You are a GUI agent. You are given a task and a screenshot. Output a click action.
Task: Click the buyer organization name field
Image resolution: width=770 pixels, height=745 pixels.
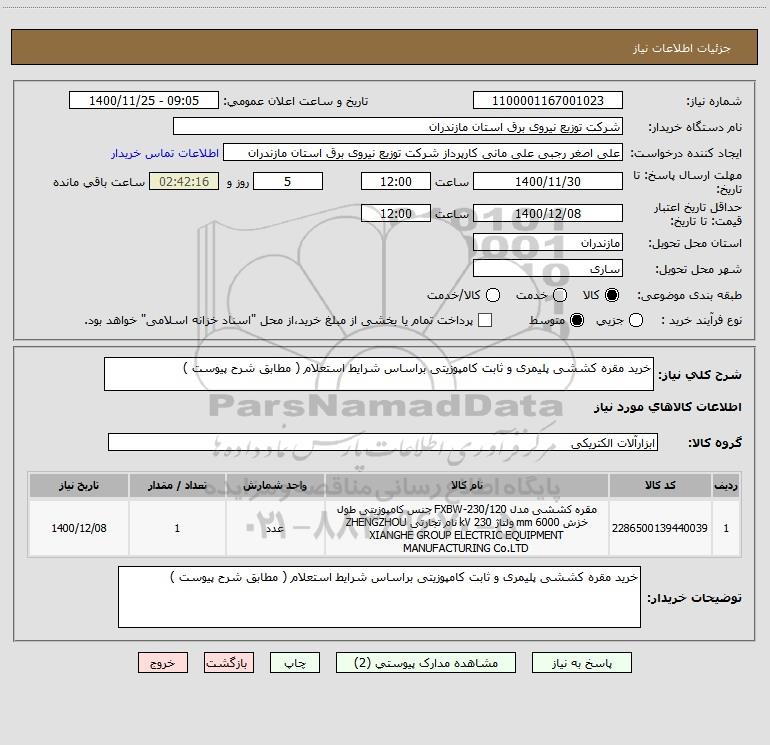tap(398, 127)
